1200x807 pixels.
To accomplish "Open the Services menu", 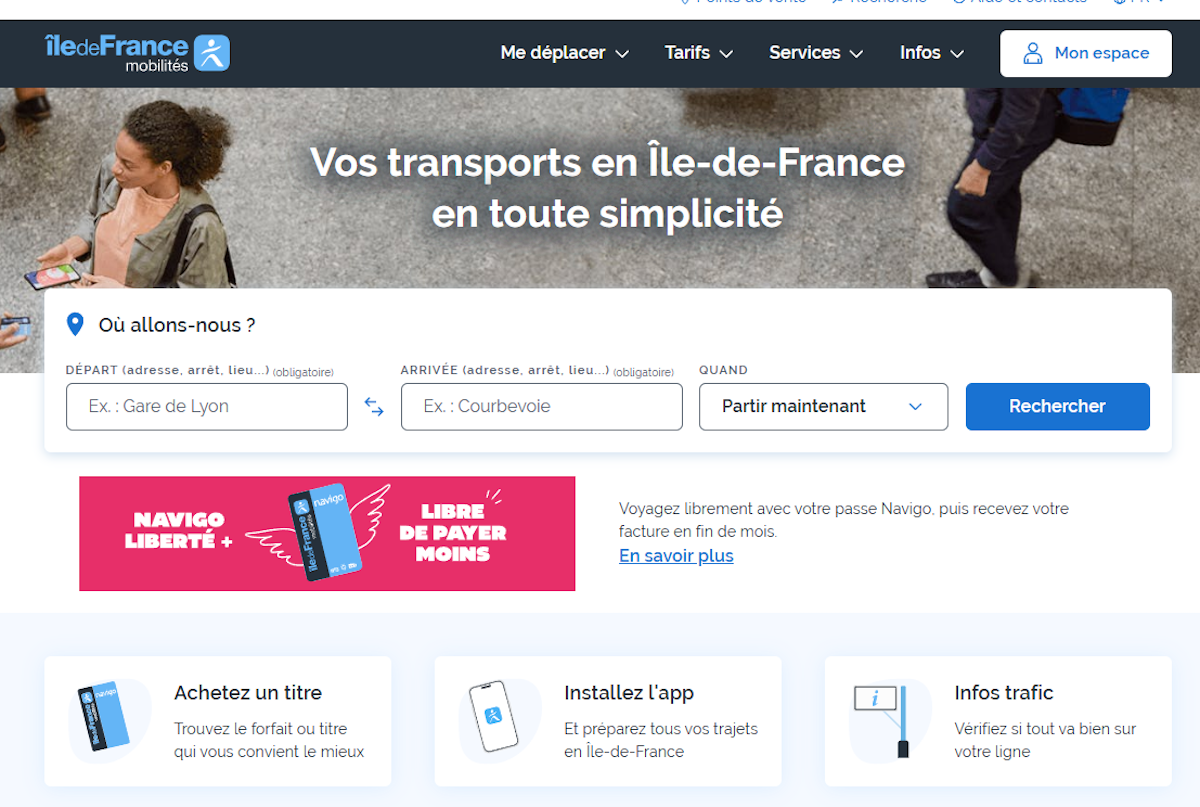I will click(x=816, y=53).
